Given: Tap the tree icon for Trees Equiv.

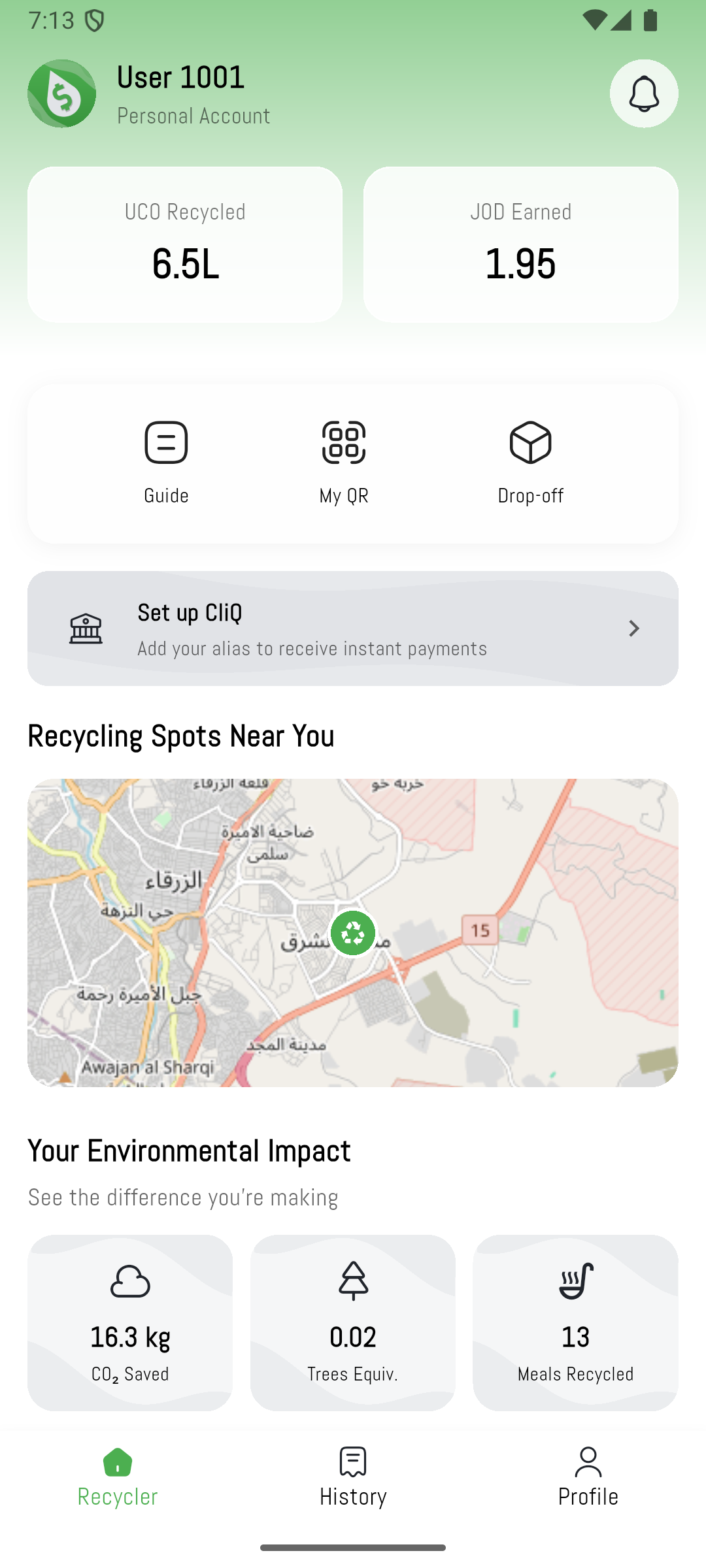Looking at the screenshot, I should click(x=353, y=1281).
